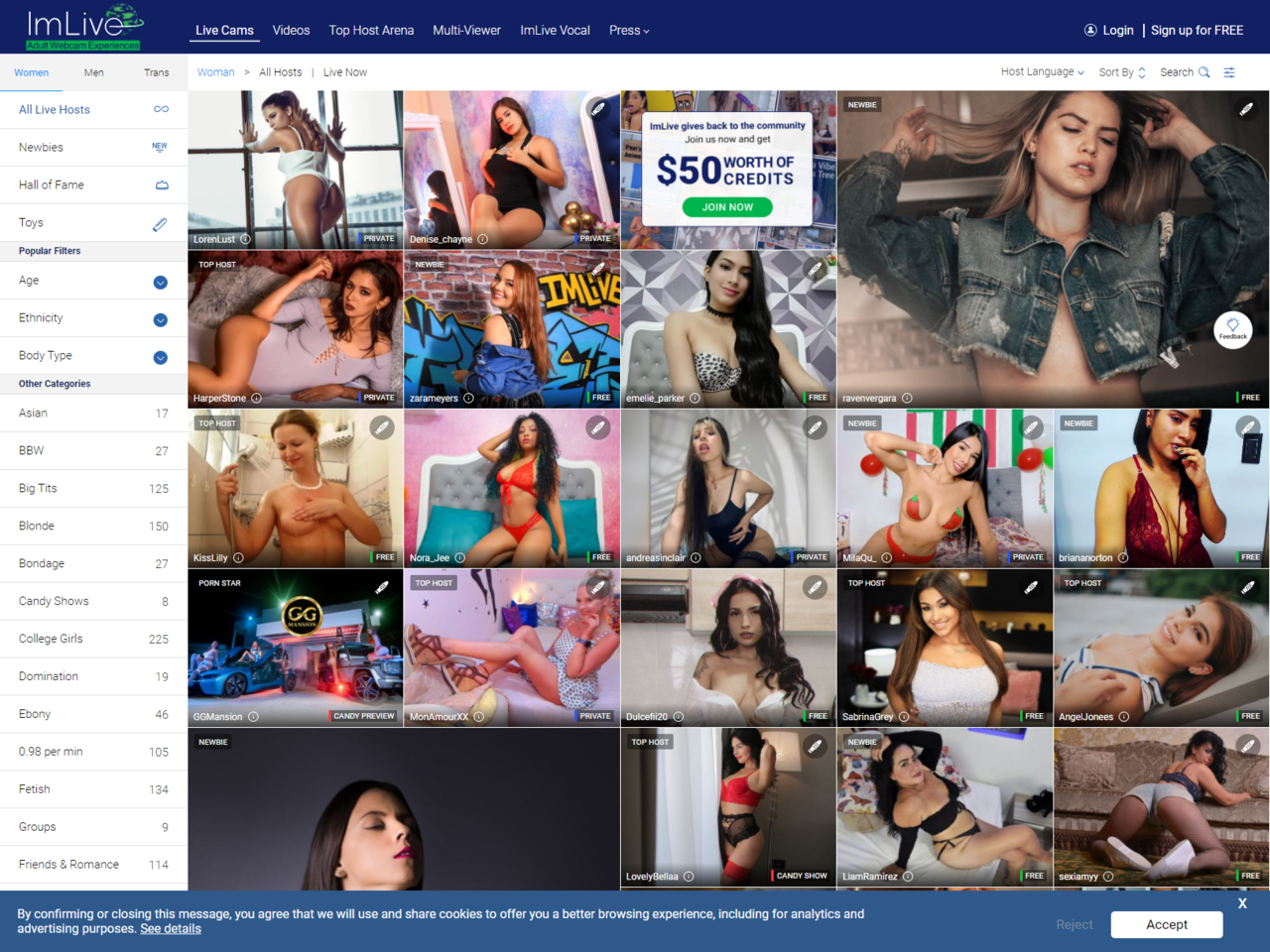The width and height of the screenshot is (1270, 952).
Task: Select All Live Hosts in the sidebar
Action: pyautogui.click(x=93, y=109)
